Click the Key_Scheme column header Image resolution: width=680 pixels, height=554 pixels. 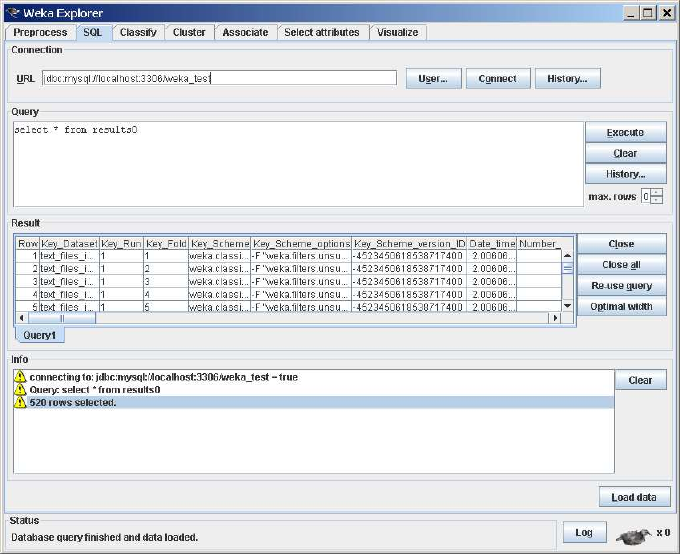pyautogui.click(x=220, y=244)
